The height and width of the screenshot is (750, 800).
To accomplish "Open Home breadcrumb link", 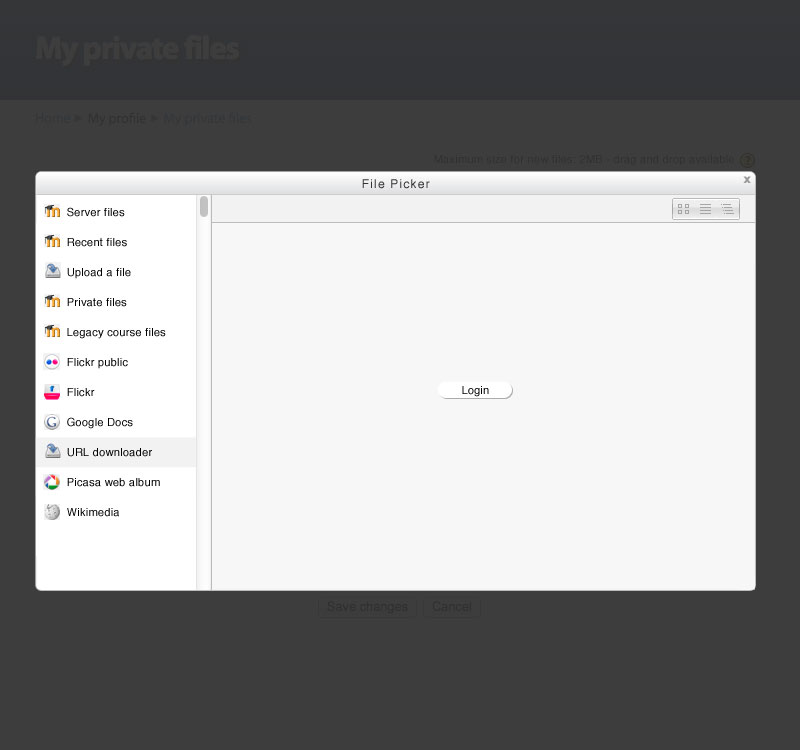I will (x=53, y=118).
